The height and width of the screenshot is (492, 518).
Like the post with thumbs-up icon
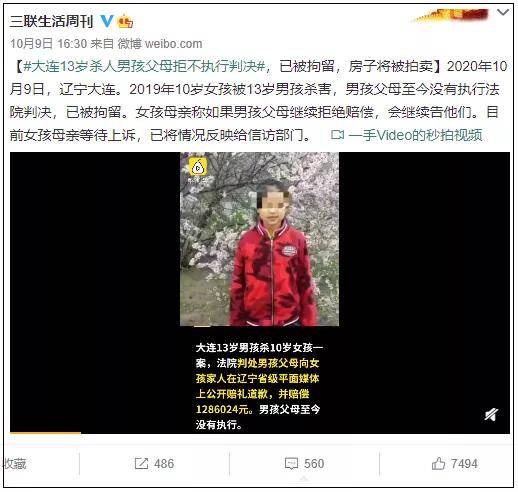click(438, 463)
